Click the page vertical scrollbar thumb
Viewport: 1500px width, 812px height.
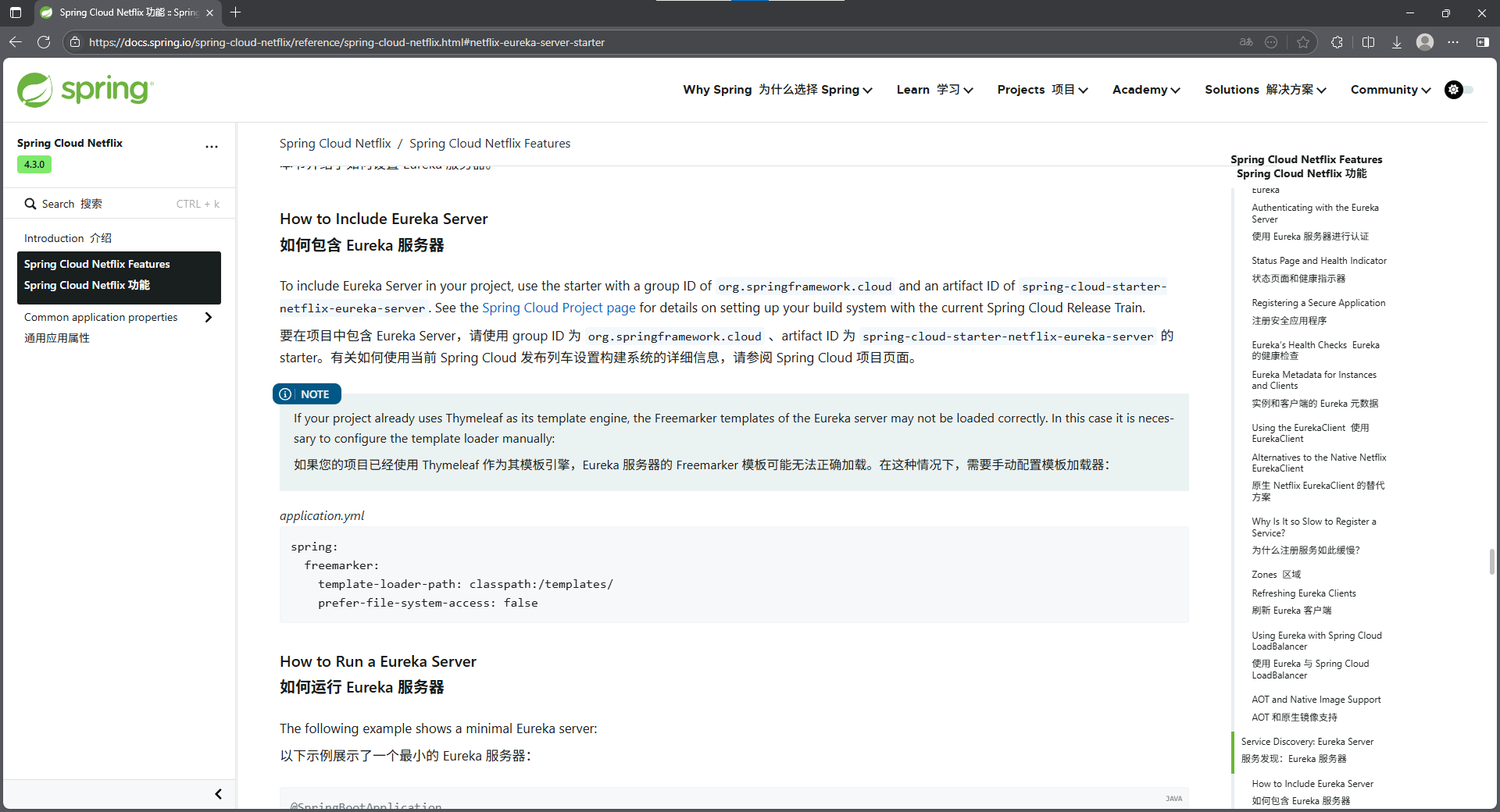(1492, 561)
